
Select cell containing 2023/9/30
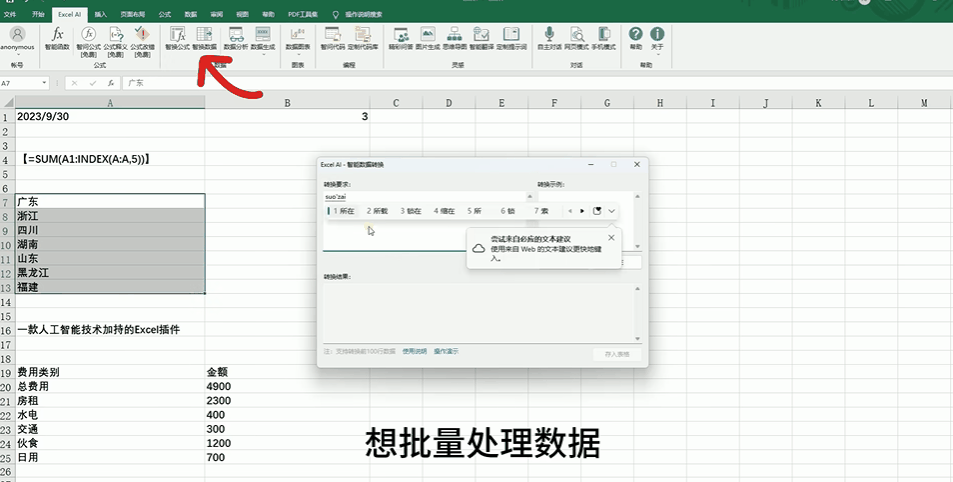point(110,116)
